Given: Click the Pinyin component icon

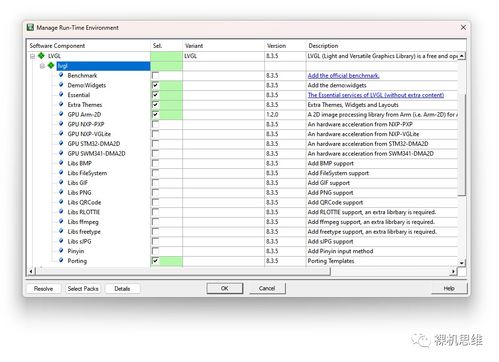Looking at the screenshot, I should click(x=61, y=250).
